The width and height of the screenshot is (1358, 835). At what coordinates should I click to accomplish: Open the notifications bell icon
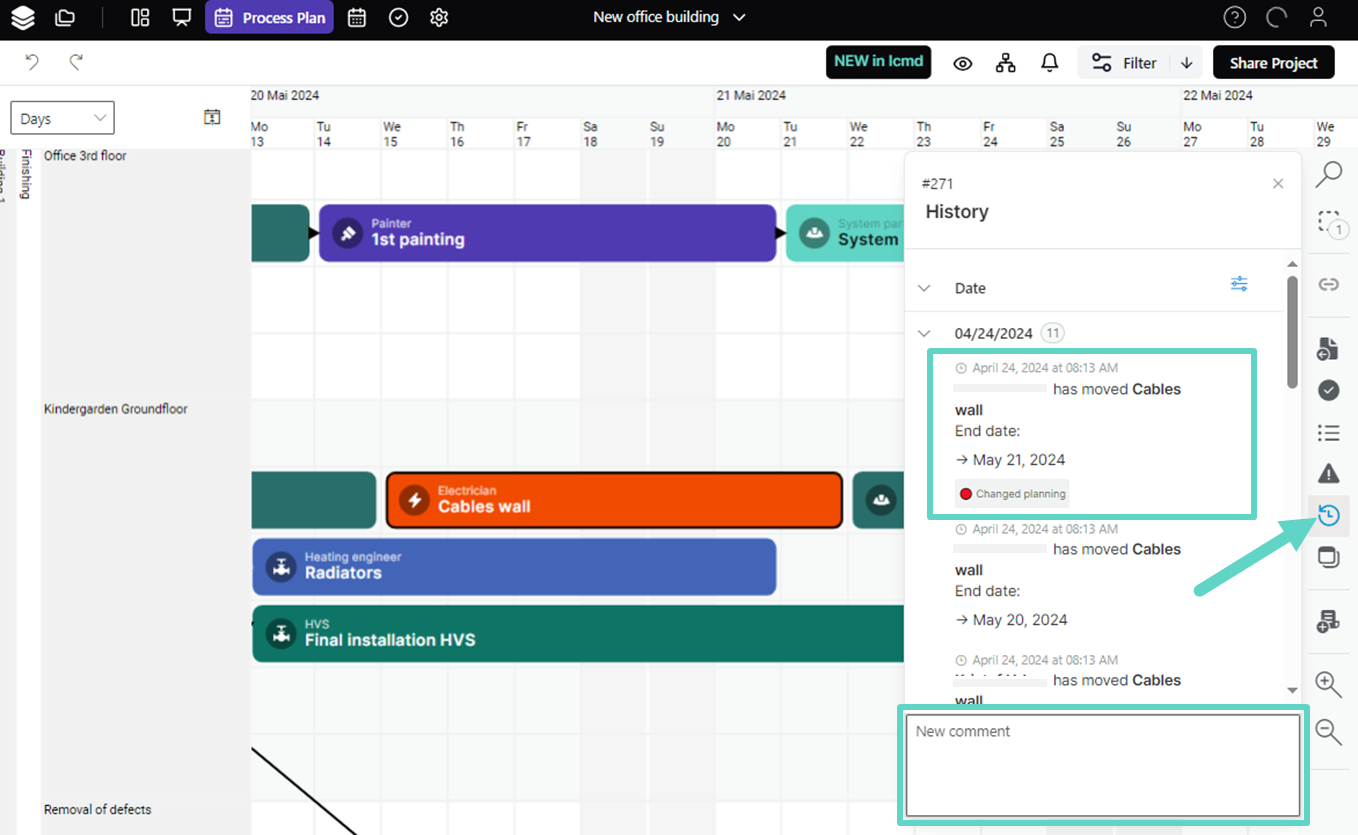1049,63
